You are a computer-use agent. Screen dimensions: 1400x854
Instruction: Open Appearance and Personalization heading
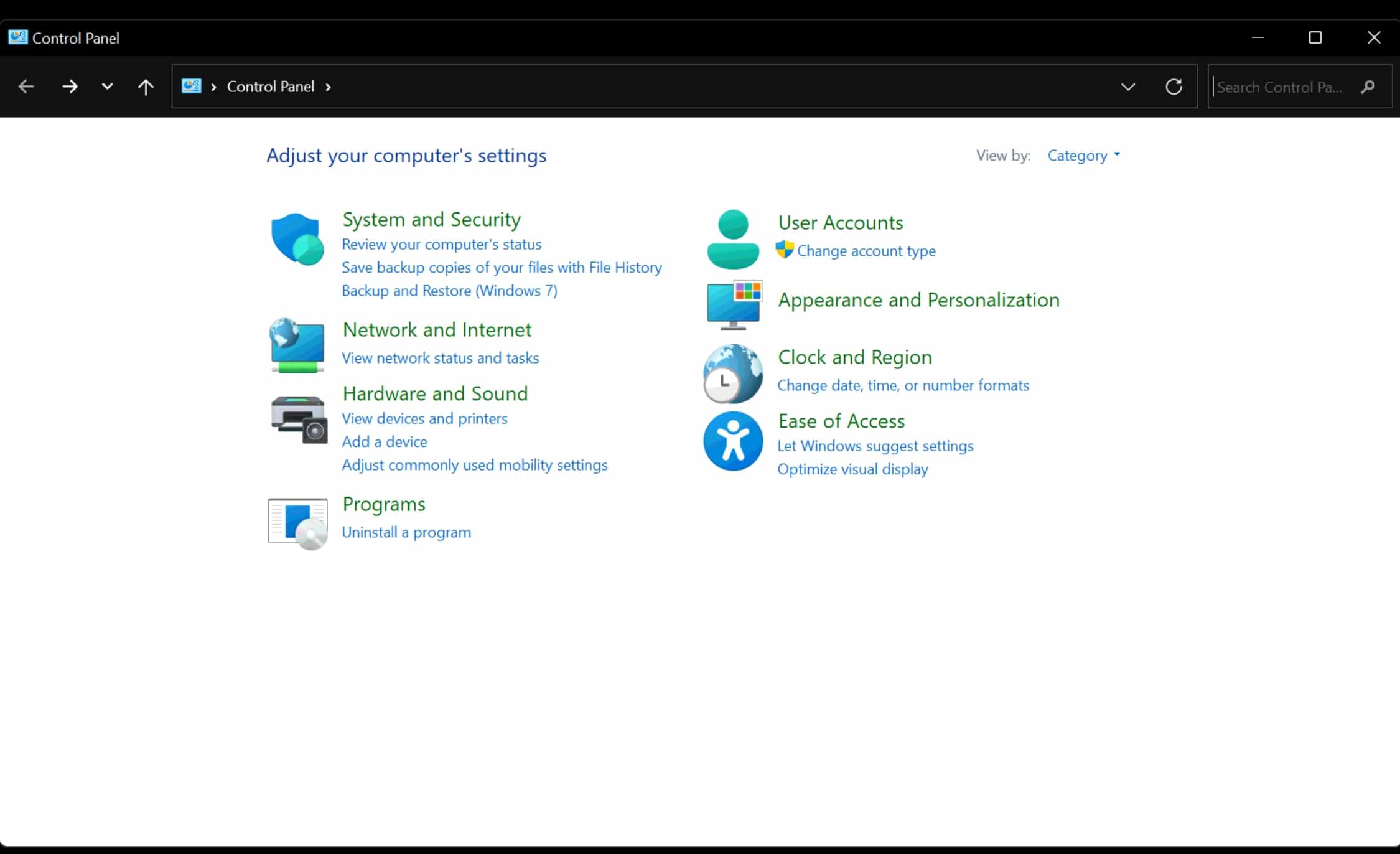[918, 300]
